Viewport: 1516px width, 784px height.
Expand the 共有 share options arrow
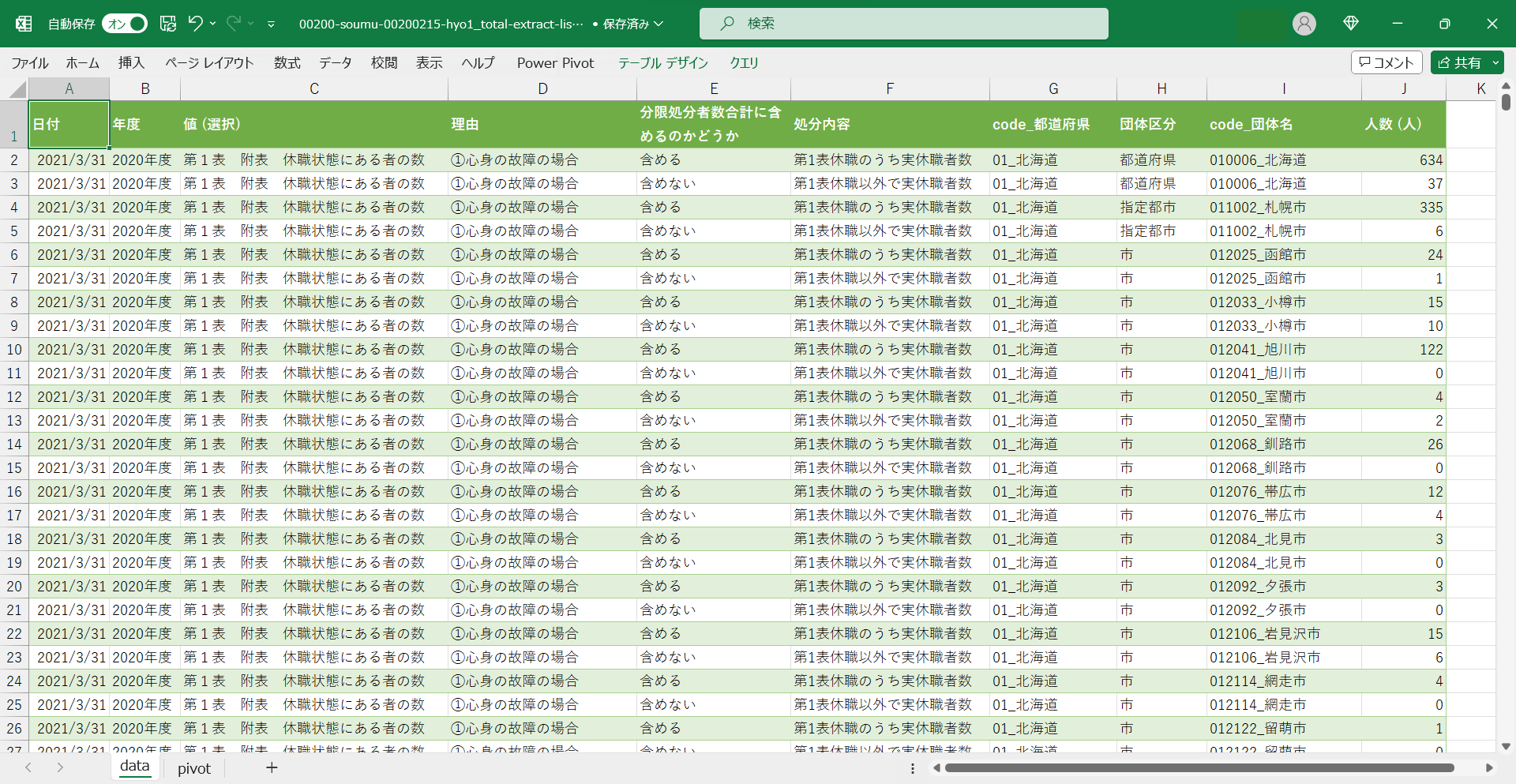(1495, 62)
